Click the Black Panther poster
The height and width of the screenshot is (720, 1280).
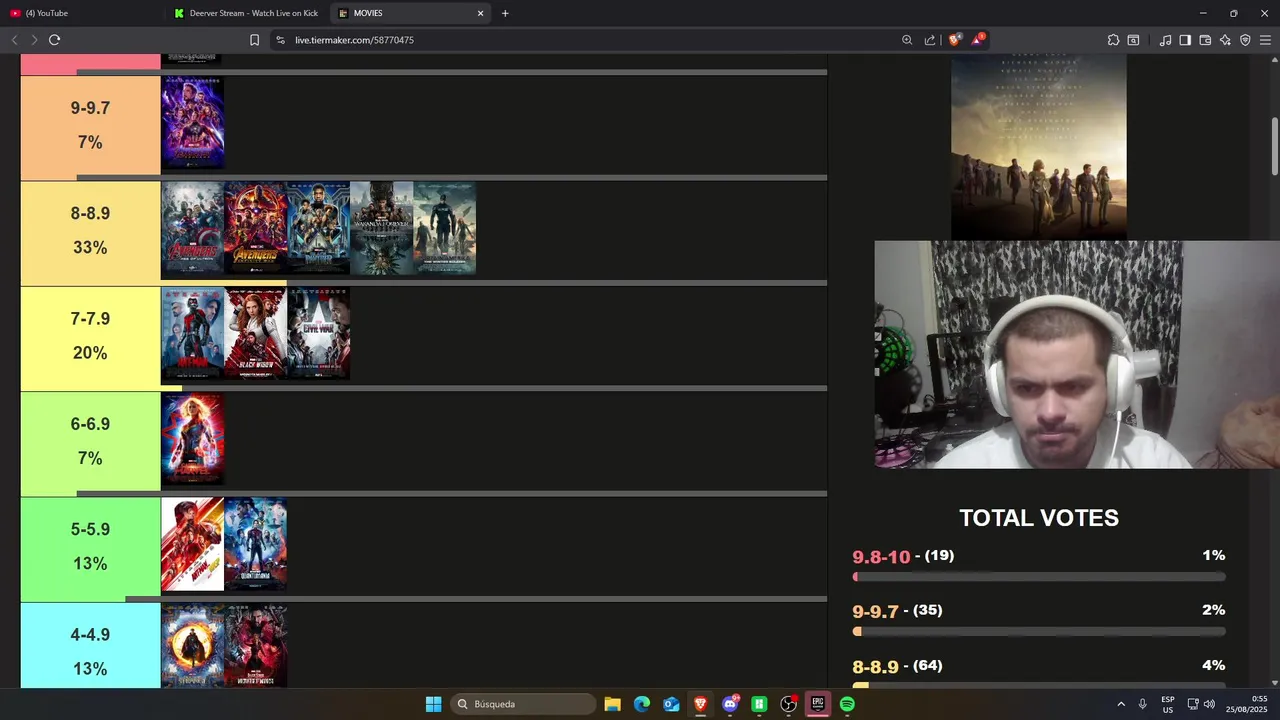[x=319, y=228]
